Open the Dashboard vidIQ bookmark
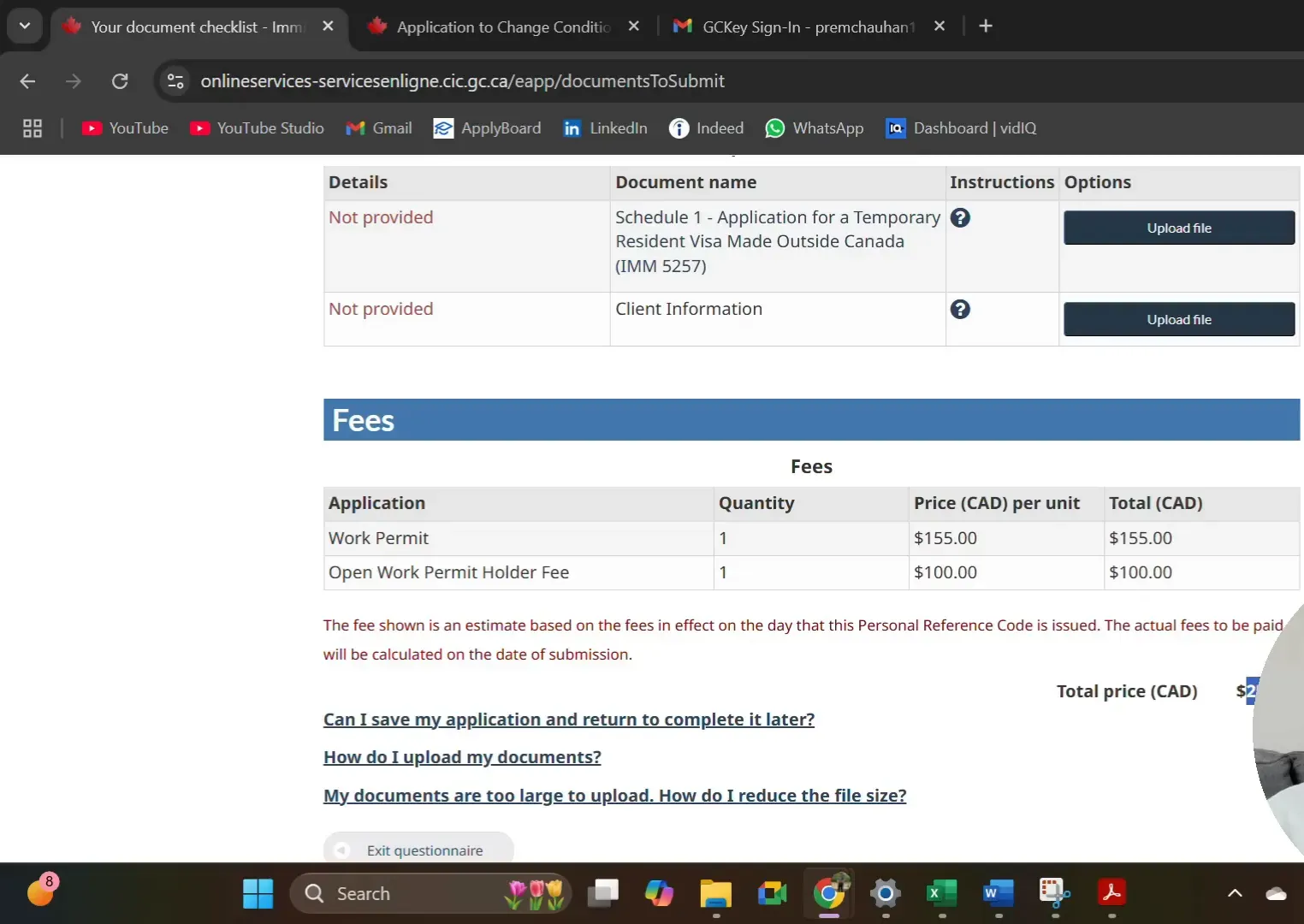This screenshot has height=924, width=1304. click(961, 128)
